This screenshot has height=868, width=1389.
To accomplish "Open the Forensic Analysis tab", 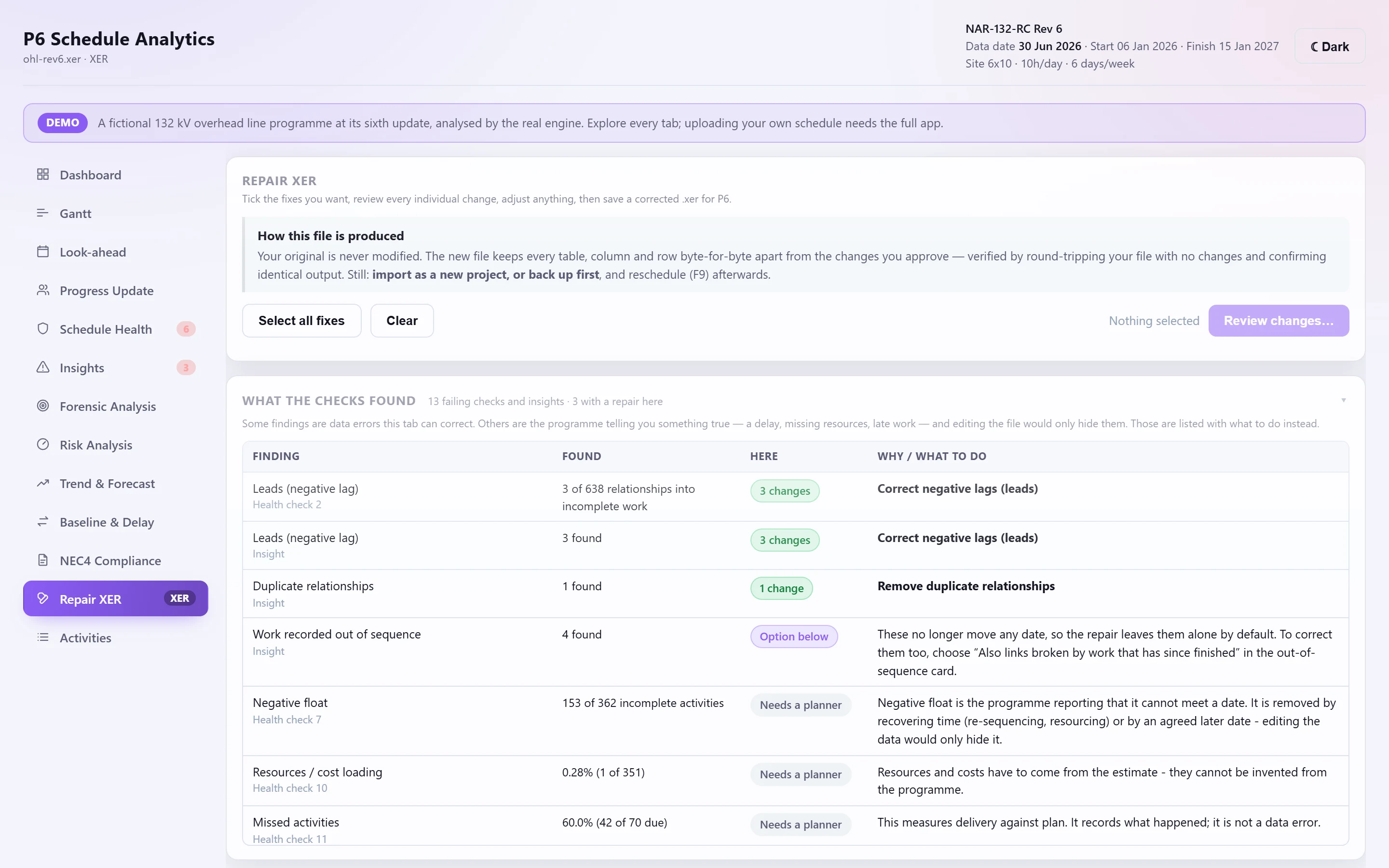I will 115,406.
